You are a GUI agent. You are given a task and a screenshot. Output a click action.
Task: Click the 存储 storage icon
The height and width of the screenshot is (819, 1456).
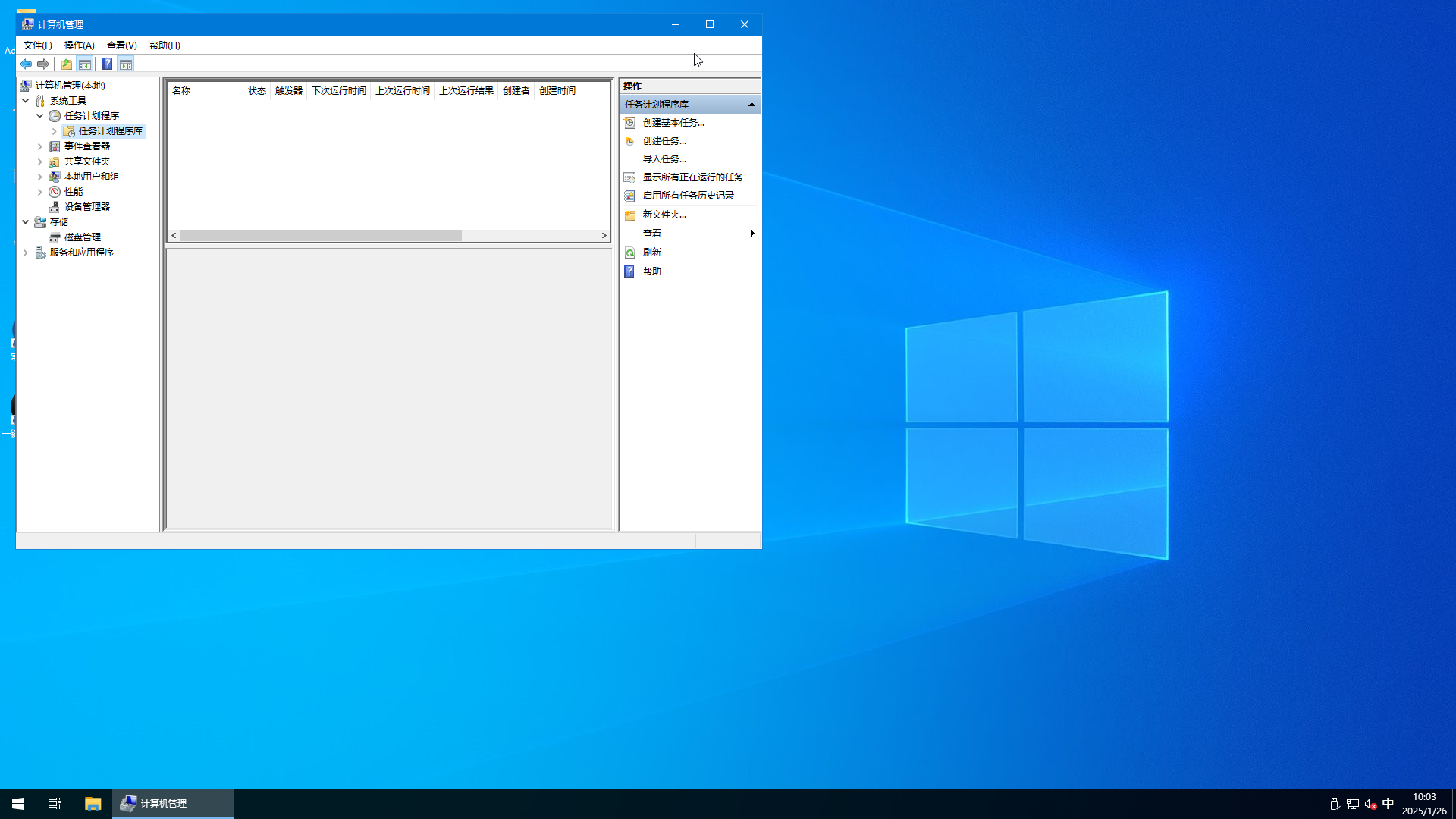[x=40, y=222]
